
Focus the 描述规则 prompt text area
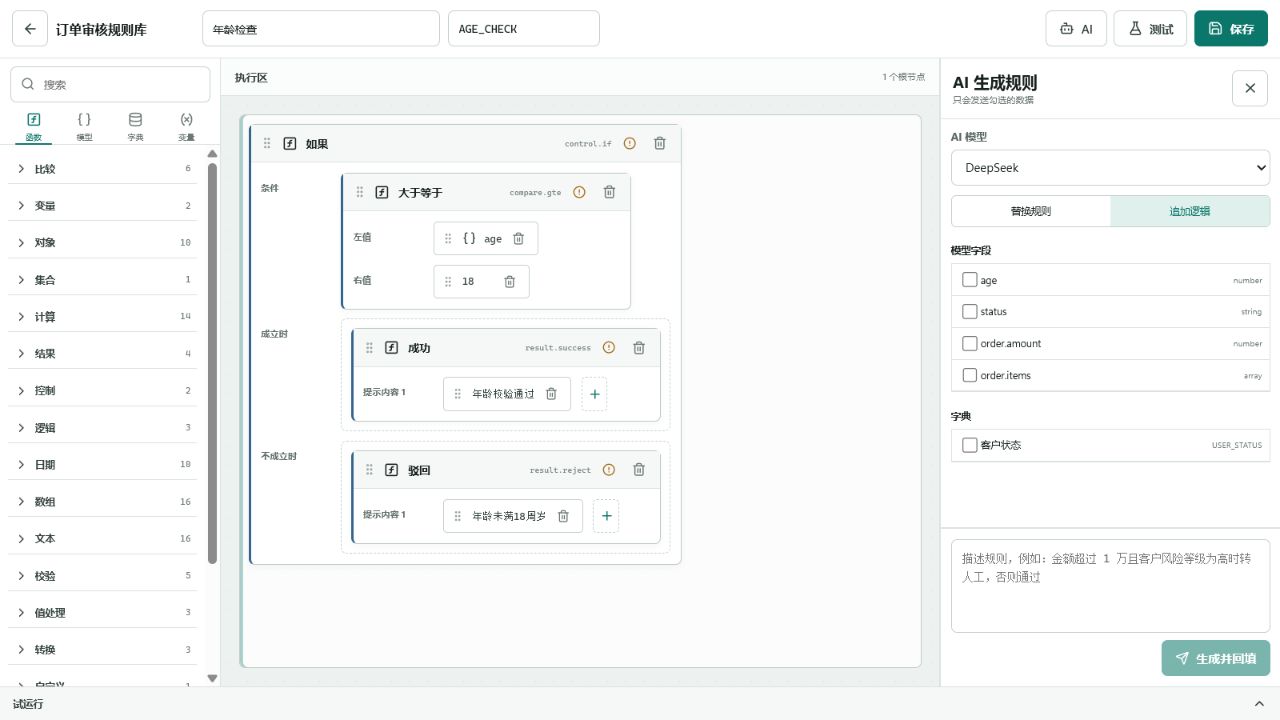(x=1110, y=586)
